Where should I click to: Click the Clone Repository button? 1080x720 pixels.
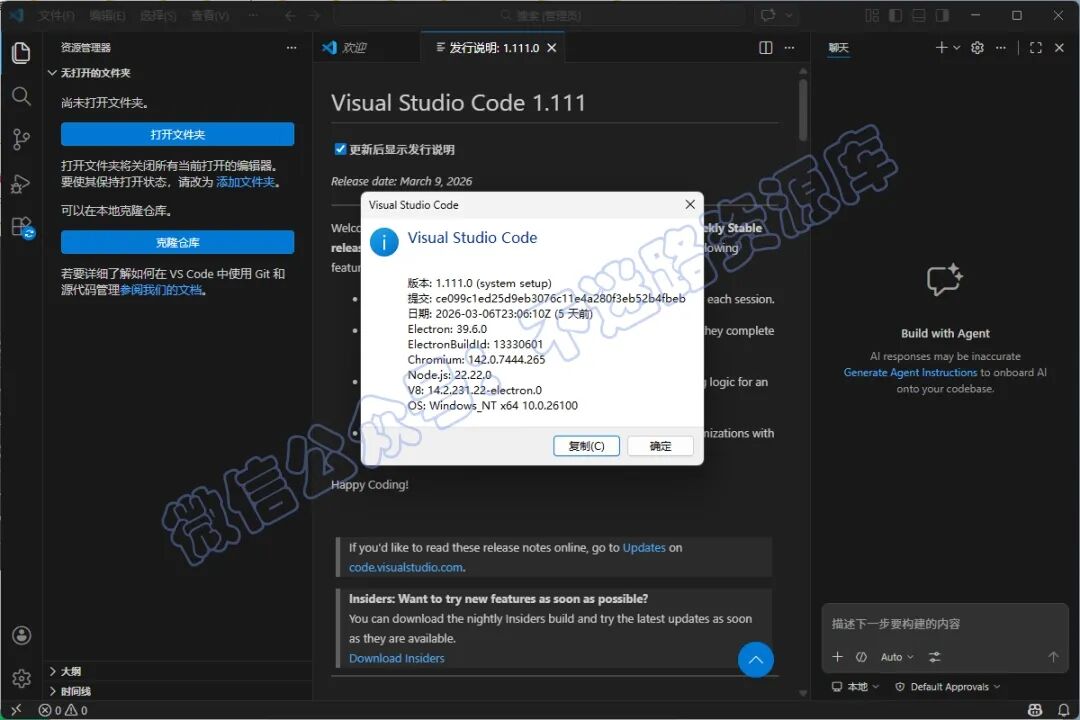(x=178, y=243)
